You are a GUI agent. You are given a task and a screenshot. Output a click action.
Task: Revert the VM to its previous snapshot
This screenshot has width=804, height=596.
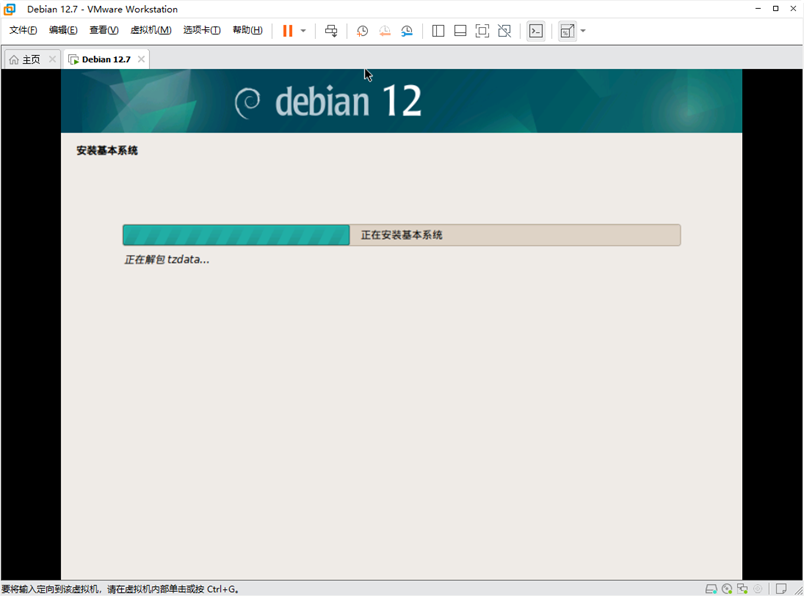point(385,31)
